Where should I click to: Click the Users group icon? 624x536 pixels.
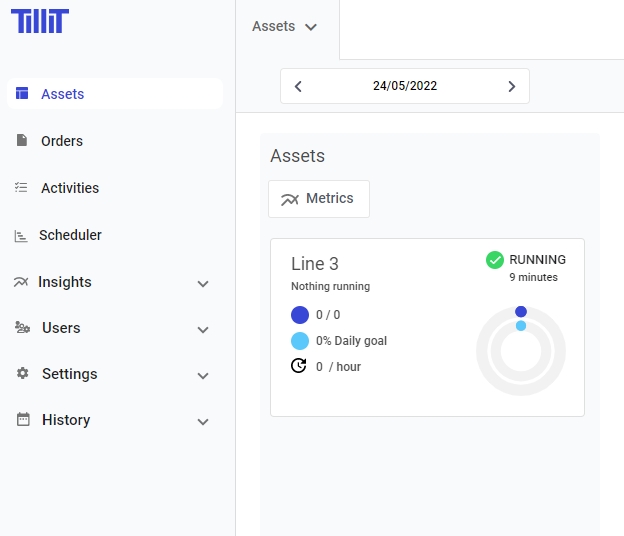pyautogui.click(x=22, y=328)
